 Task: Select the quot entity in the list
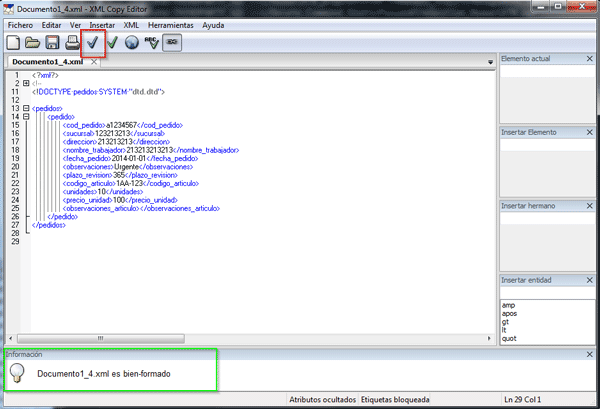click(x=509, y=338)
